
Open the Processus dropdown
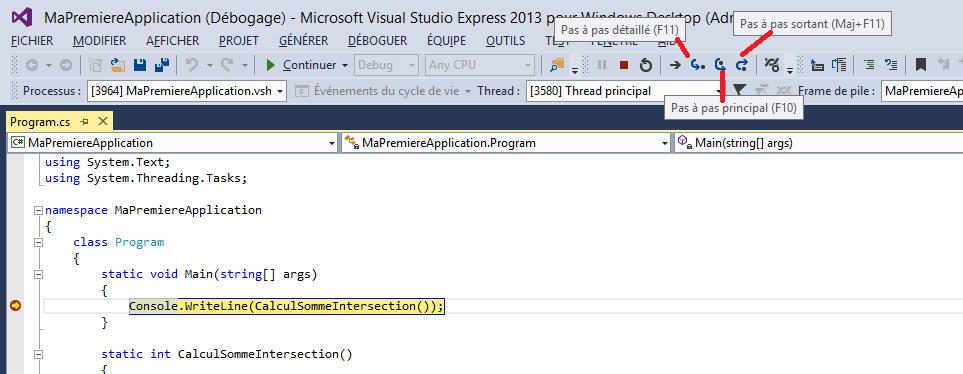[187, 91]
